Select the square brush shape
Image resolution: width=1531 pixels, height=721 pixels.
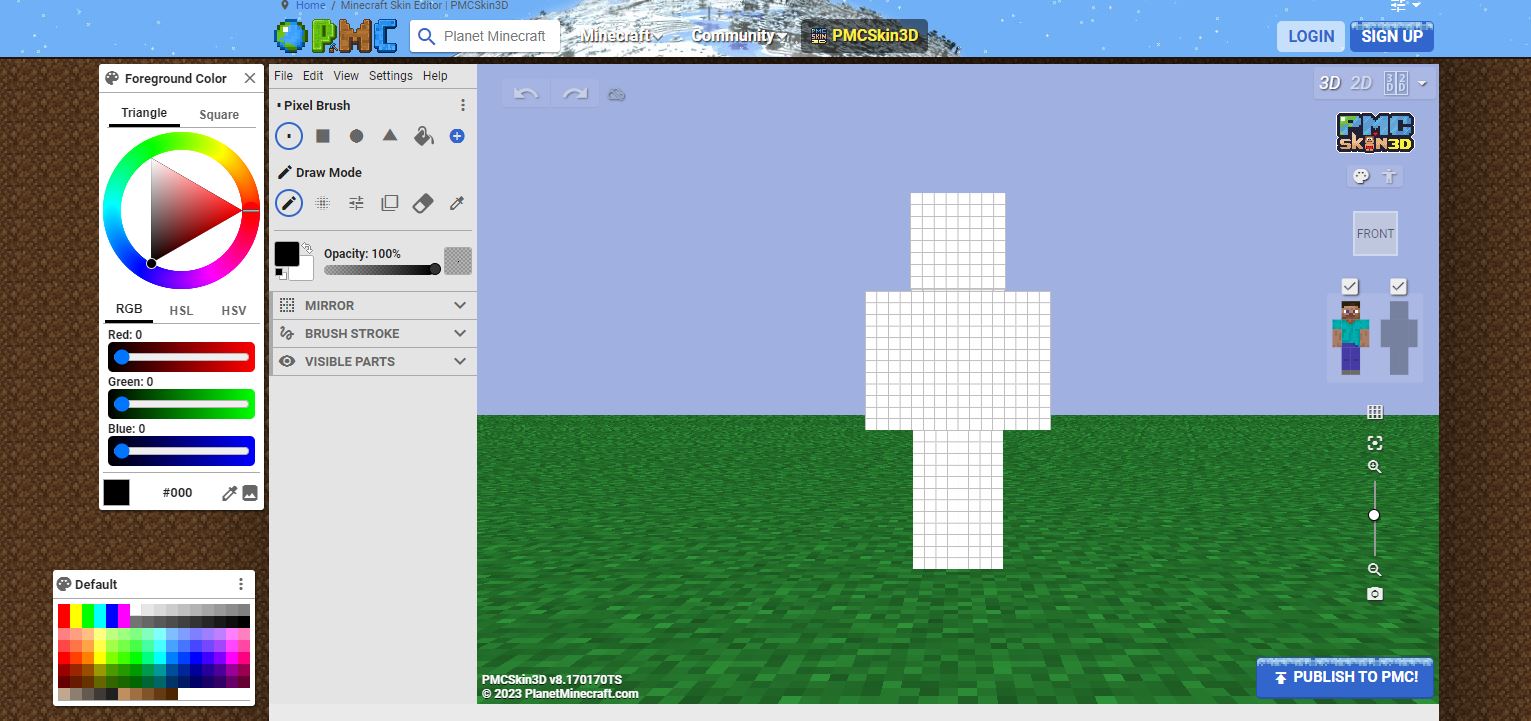(323, 136)
